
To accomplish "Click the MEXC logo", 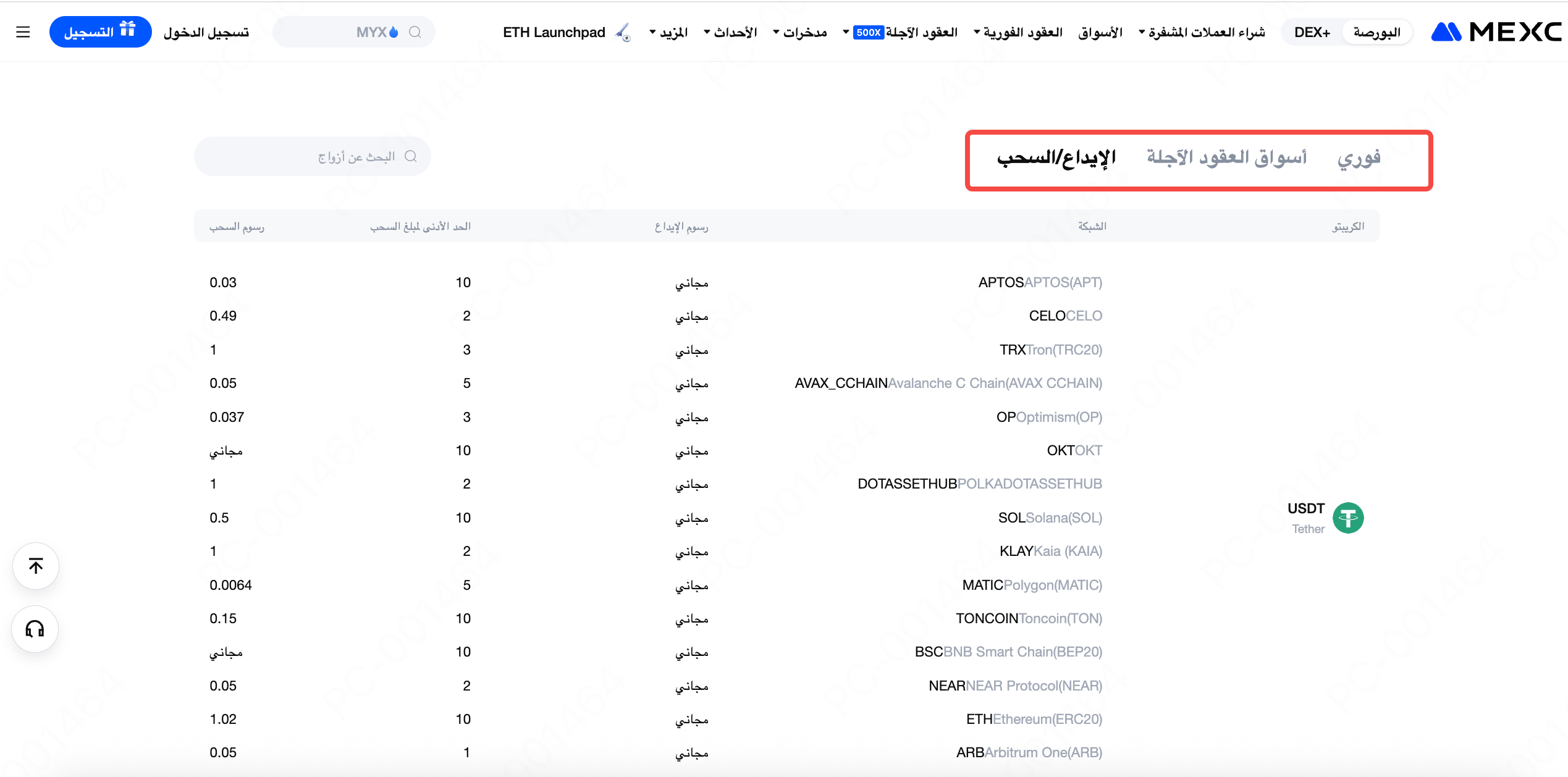I will tap(1496, 32).
